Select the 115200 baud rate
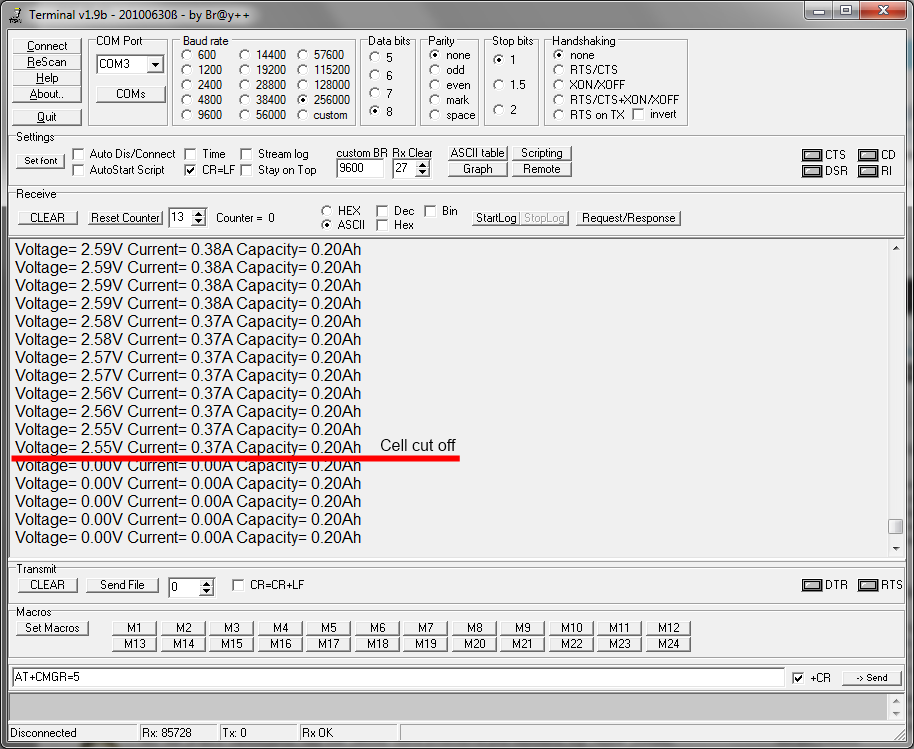The image size is (914, 749). click(x=303, y=70)
